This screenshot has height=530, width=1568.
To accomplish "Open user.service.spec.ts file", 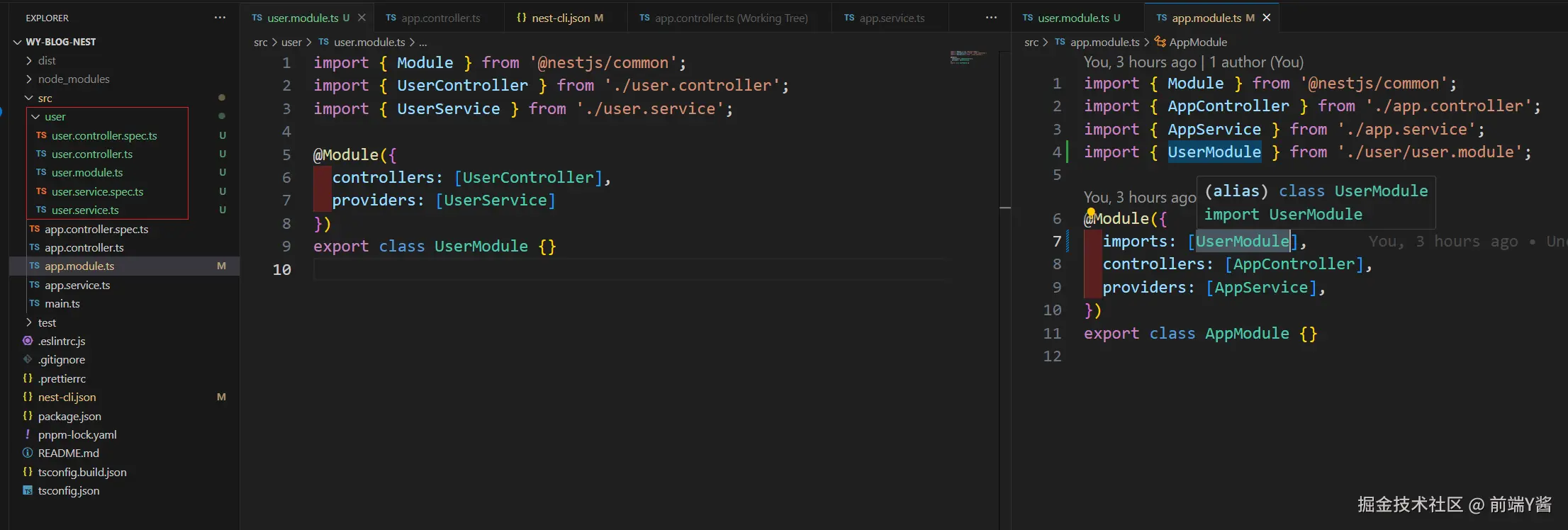I will (x=97, y=191).
